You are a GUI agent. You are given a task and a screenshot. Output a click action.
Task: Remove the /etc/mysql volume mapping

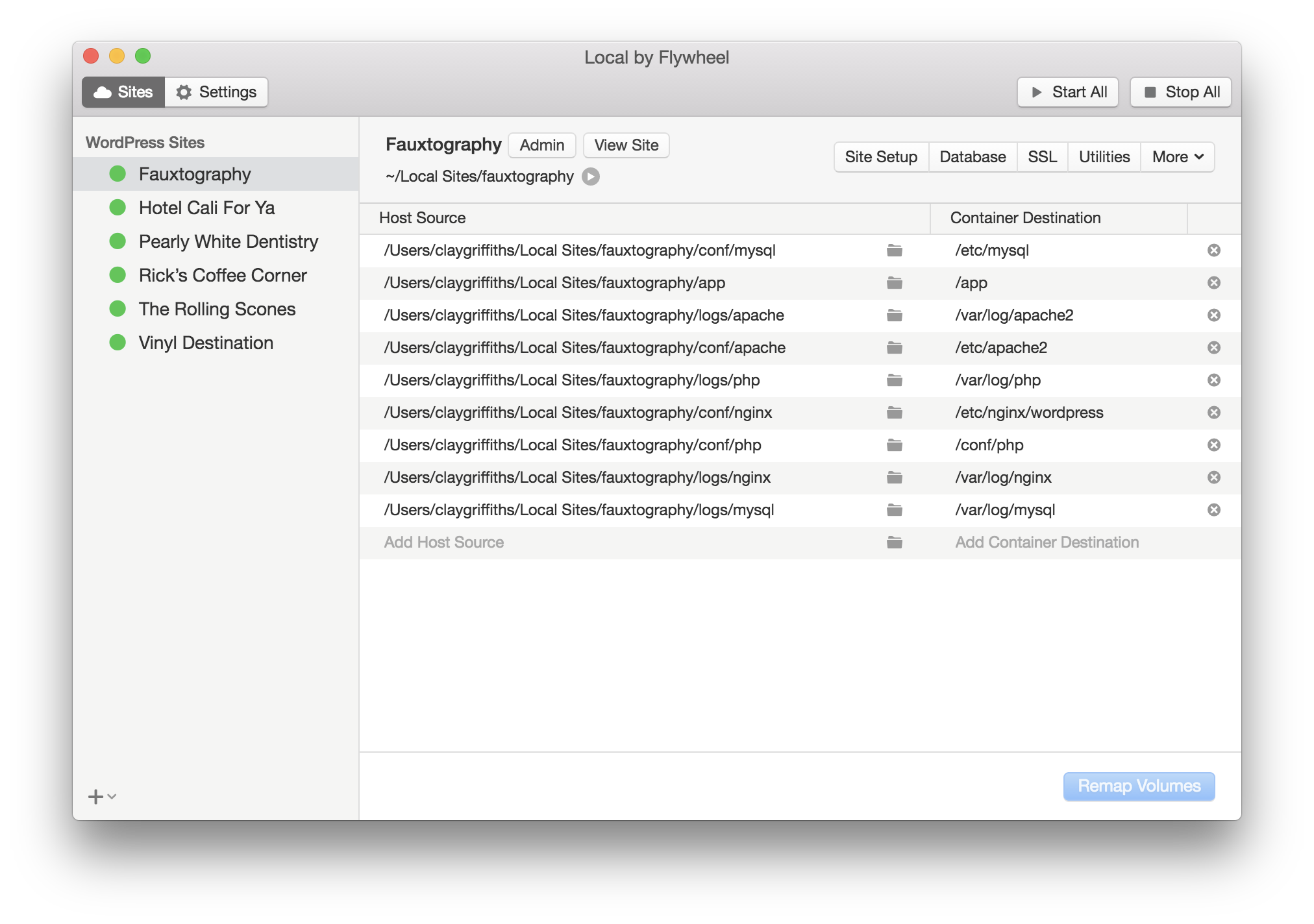coord(1213,250)
